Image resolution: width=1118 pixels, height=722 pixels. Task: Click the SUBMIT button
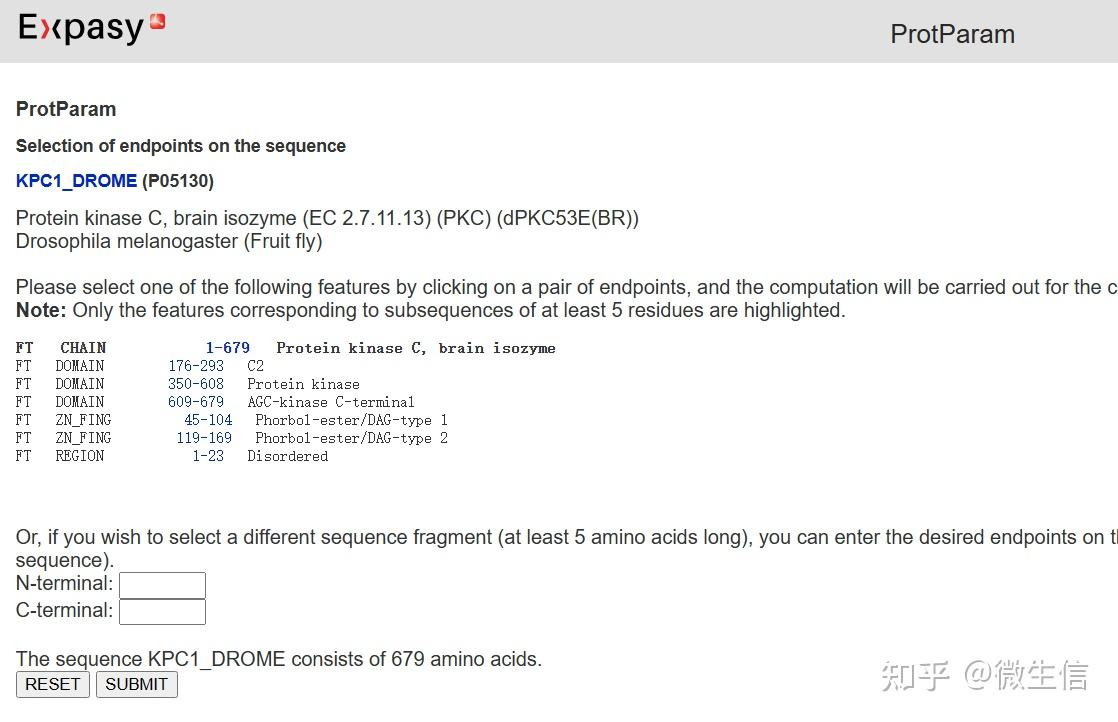point(136,684)
